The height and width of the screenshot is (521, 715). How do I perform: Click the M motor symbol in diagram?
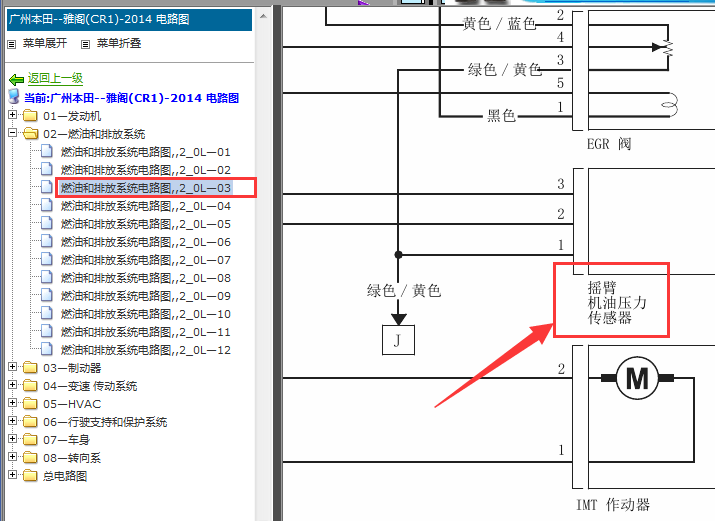click(637, 378)
